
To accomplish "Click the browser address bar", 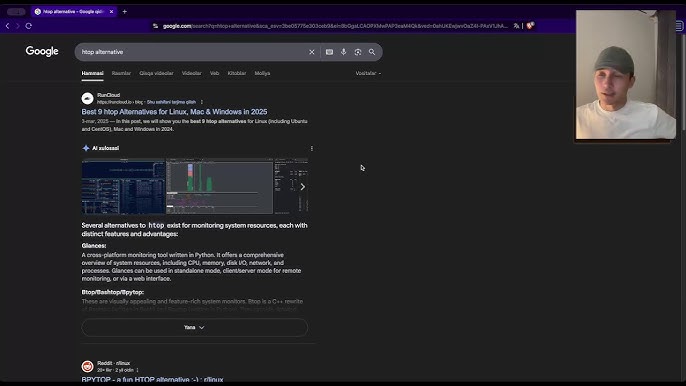I will pos(335,26).
